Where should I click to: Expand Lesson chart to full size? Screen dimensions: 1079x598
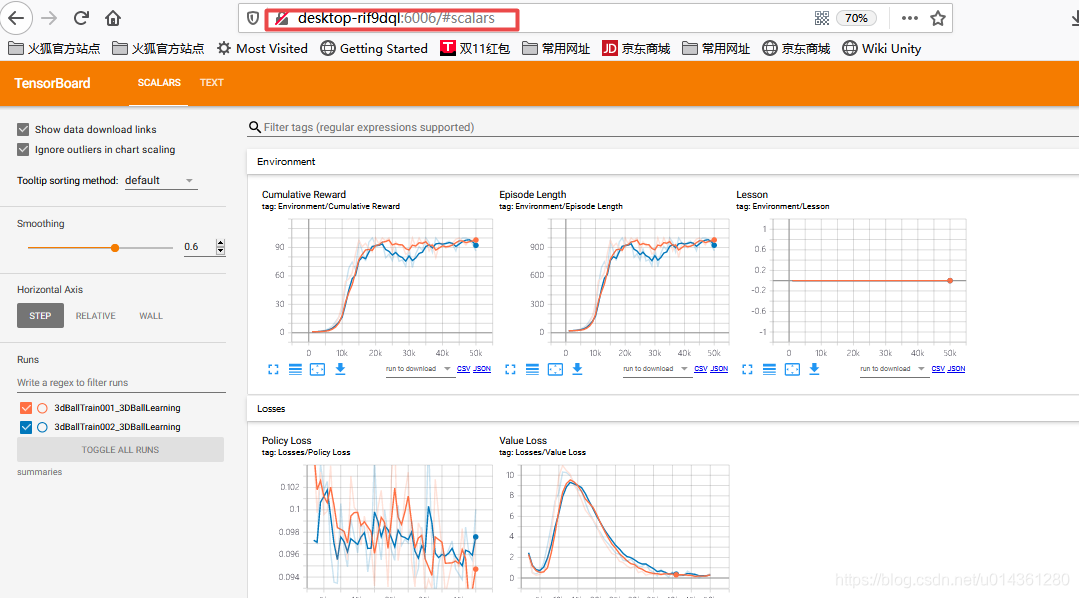[747, 370]
